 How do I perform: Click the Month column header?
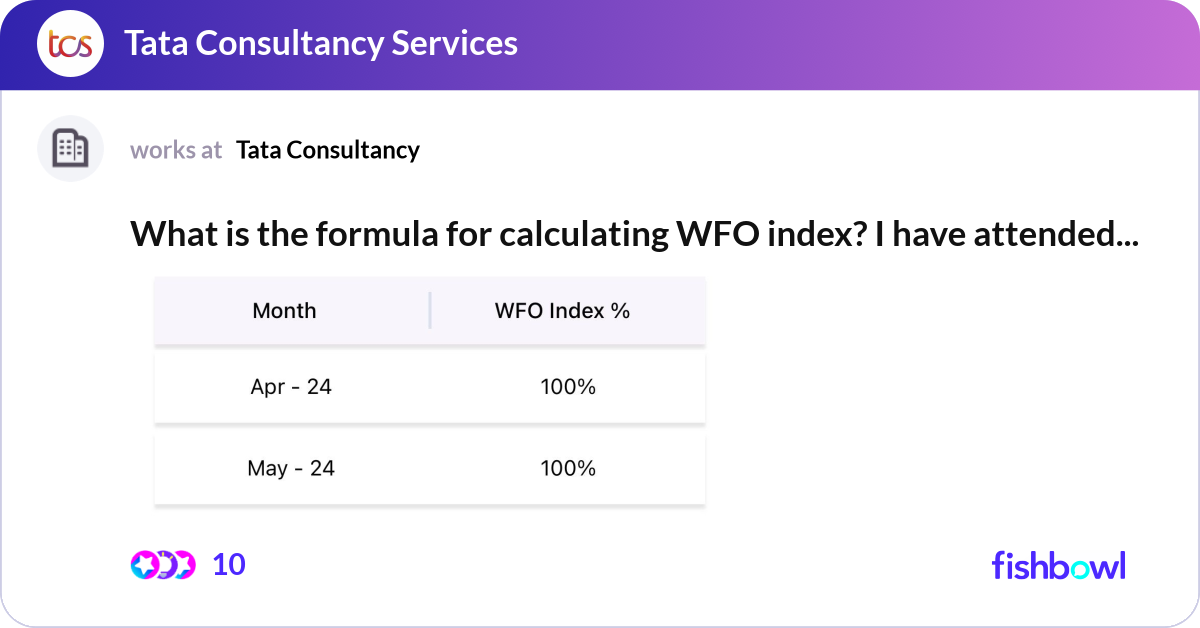click(284, 311)
